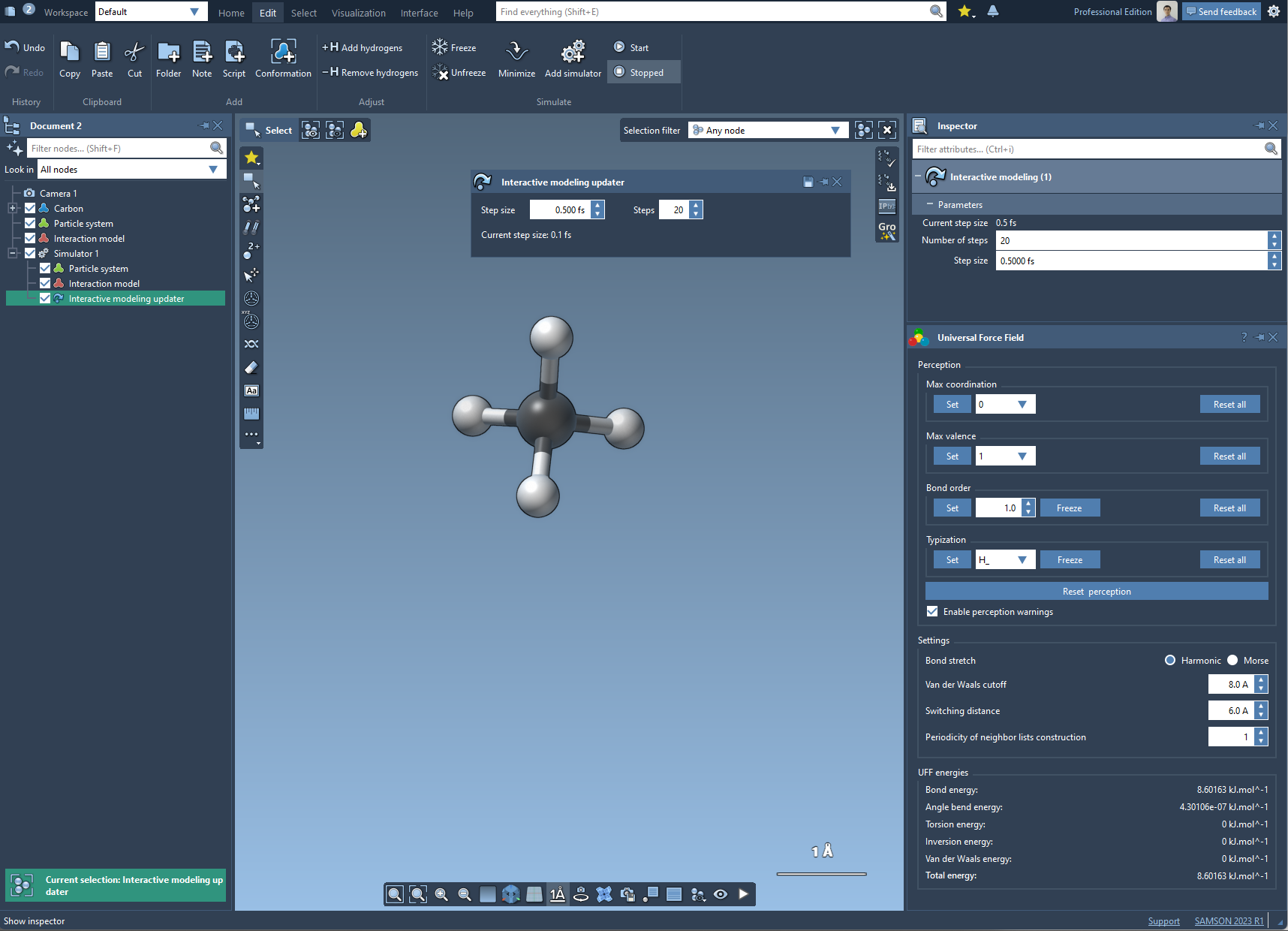
Task: Select the Eraser tool in the side toolbar
Action: [x=251, y=367]
